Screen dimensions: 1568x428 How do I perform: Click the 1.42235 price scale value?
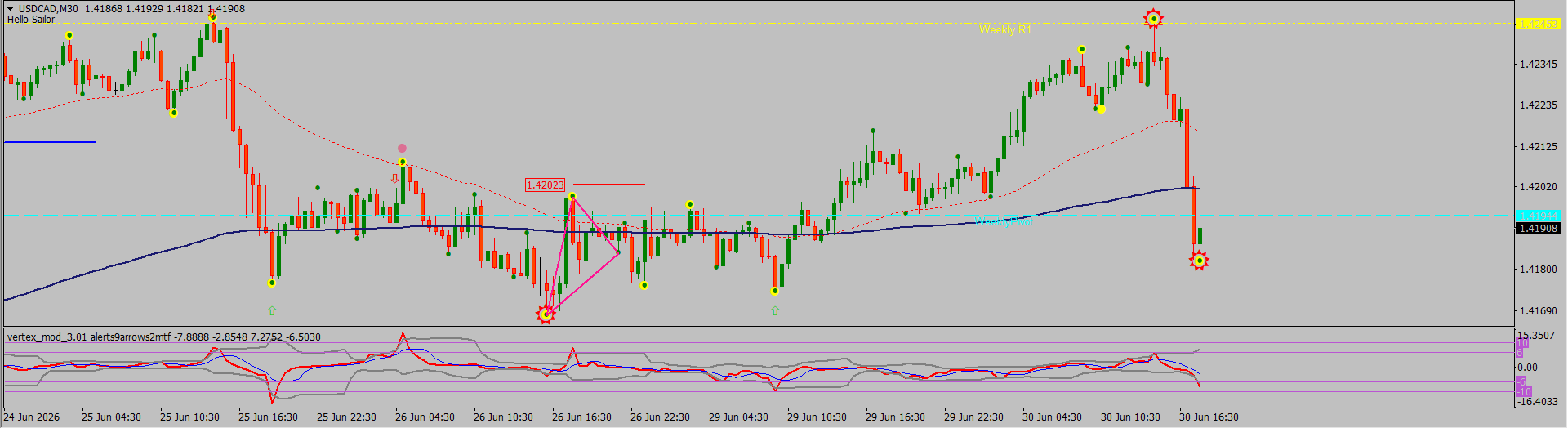(1539, 105)
